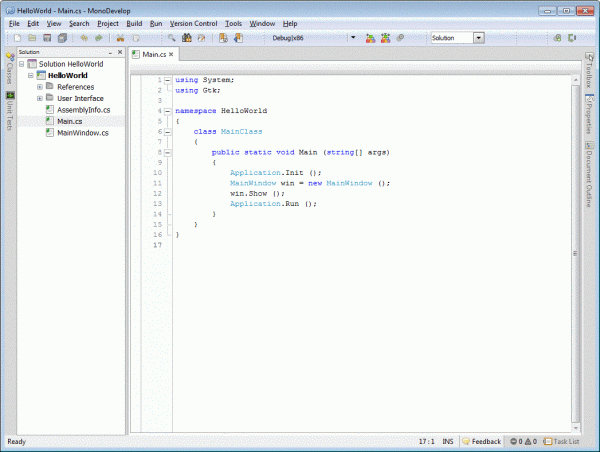The image size is (600, 452).
Task: Open the Debug|x86 configuration dropdown
Action: 353,38
